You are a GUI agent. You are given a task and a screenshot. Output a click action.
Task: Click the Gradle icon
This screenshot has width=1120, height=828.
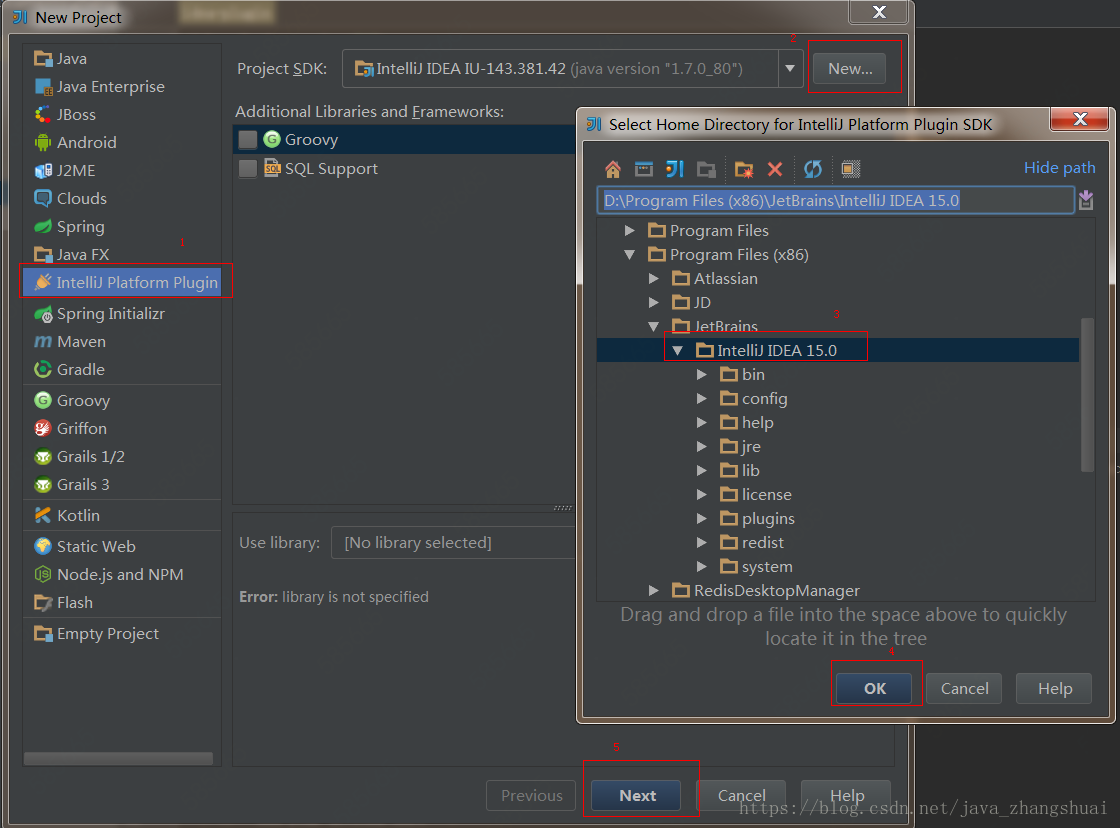[43, 369]
